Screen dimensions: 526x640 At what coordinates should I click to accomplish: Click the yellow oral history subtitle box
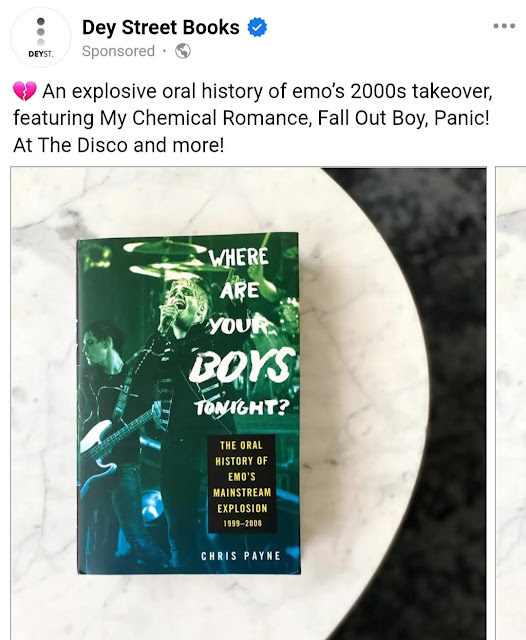(x=242, y=484)
